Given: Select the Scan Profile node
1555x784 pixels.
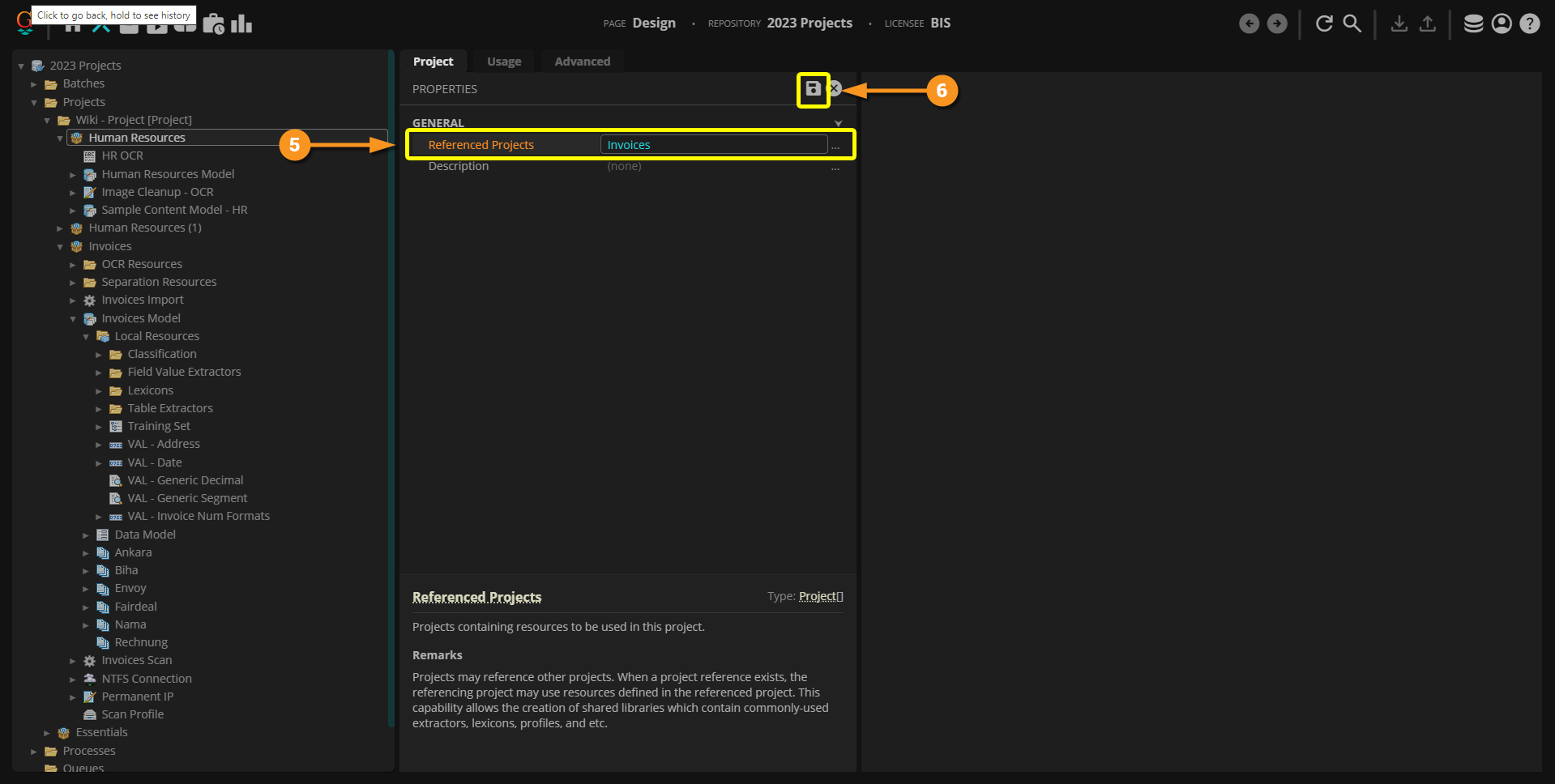Looking at the screenshot, I should pyautogui.click(x=132, y=714).
